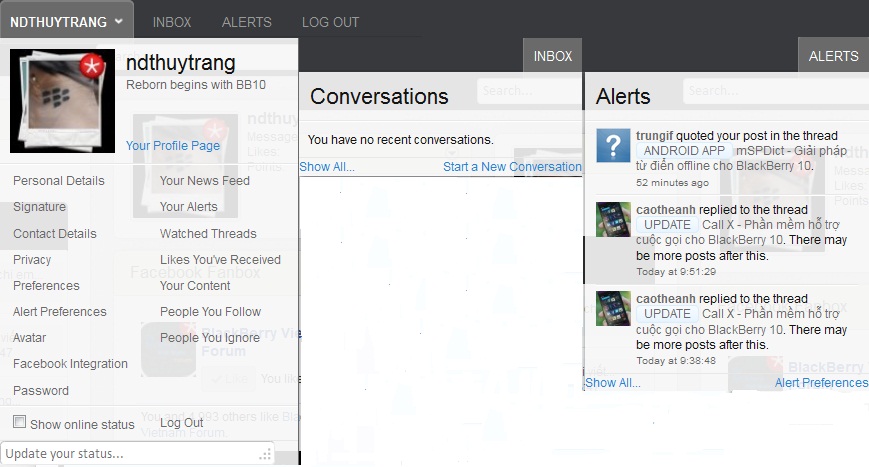The image size is (869, 467).
Task: Click the Update your status input field
Action: tap(130, 453)
